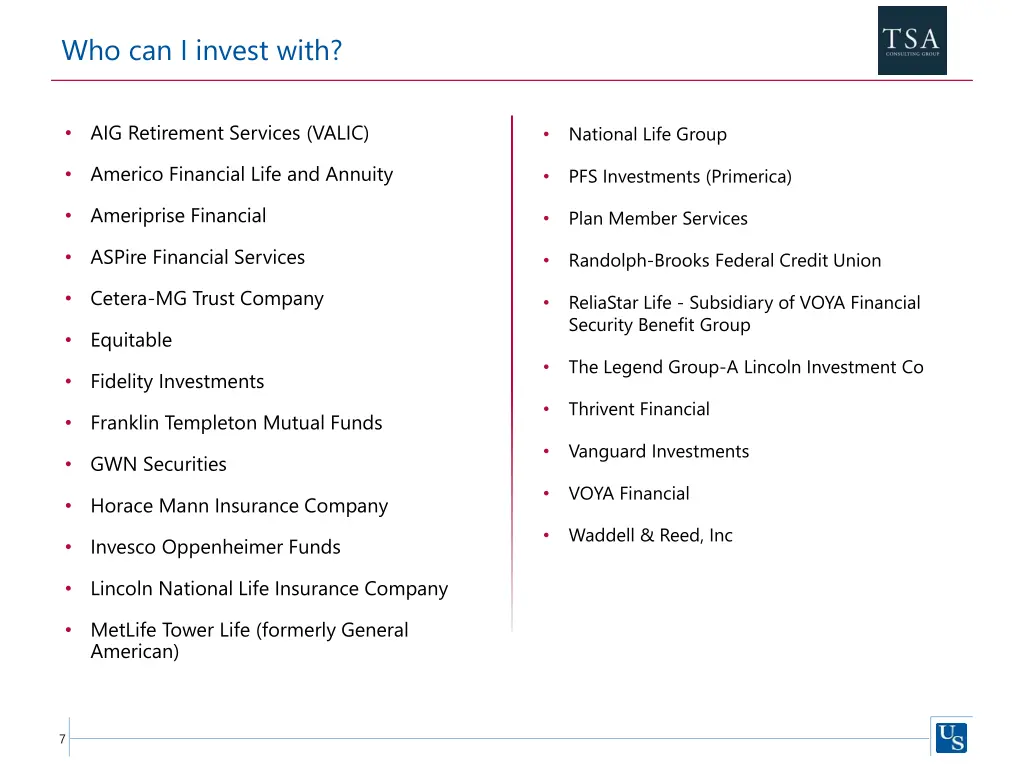Click Americo Financial Life and Annuity
This screenshot has height=768, width=1024.
click(242, 174)
